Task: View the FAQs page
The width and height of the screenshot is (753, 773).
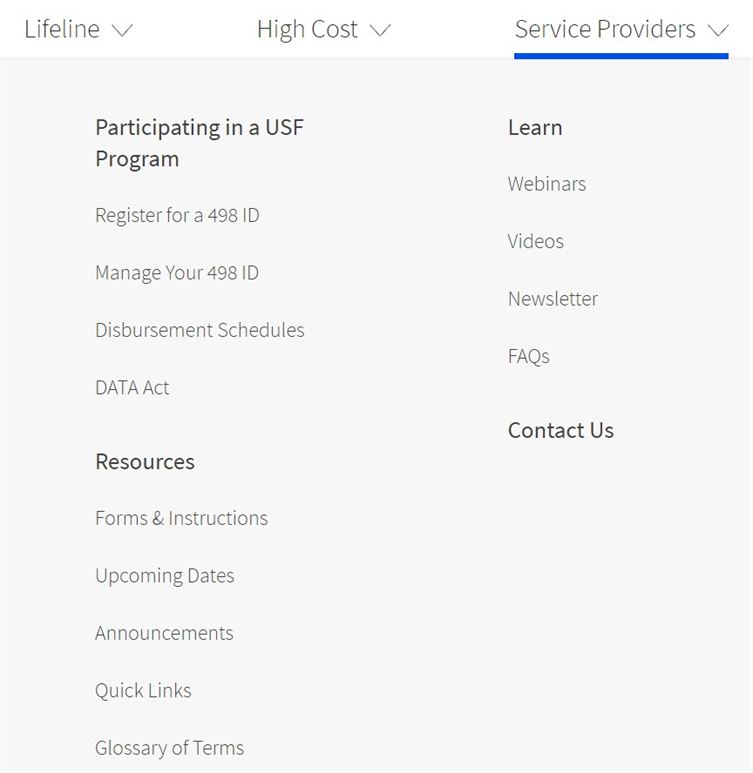Action: pyautogui.click(x=529, y=356)
